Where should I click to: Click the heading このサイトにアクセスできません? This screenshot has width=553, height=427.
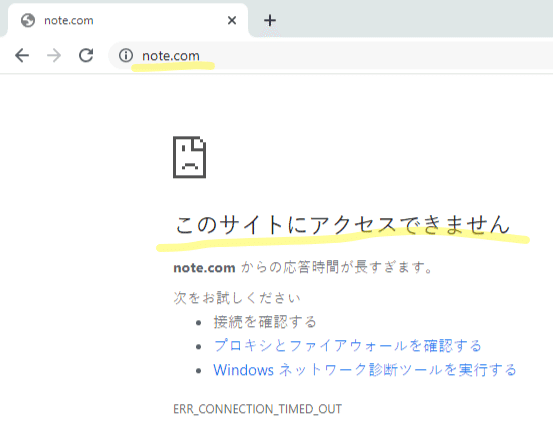click(x=343, y=225)
